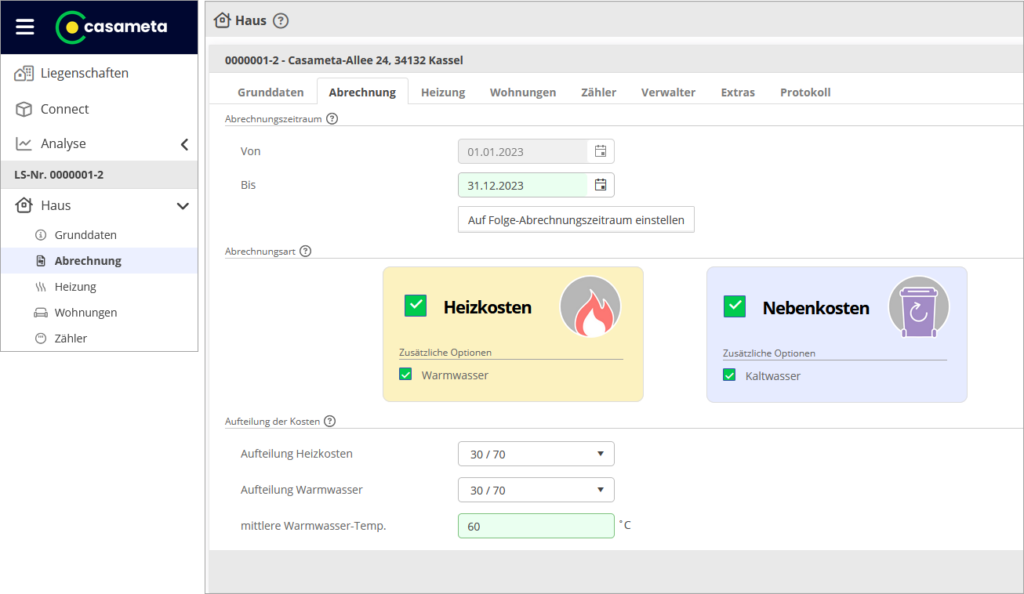Screen dimensions: 1024x594
Task: Click help icon beside Aufteilung der Kosten
Action: coord(330,422)
